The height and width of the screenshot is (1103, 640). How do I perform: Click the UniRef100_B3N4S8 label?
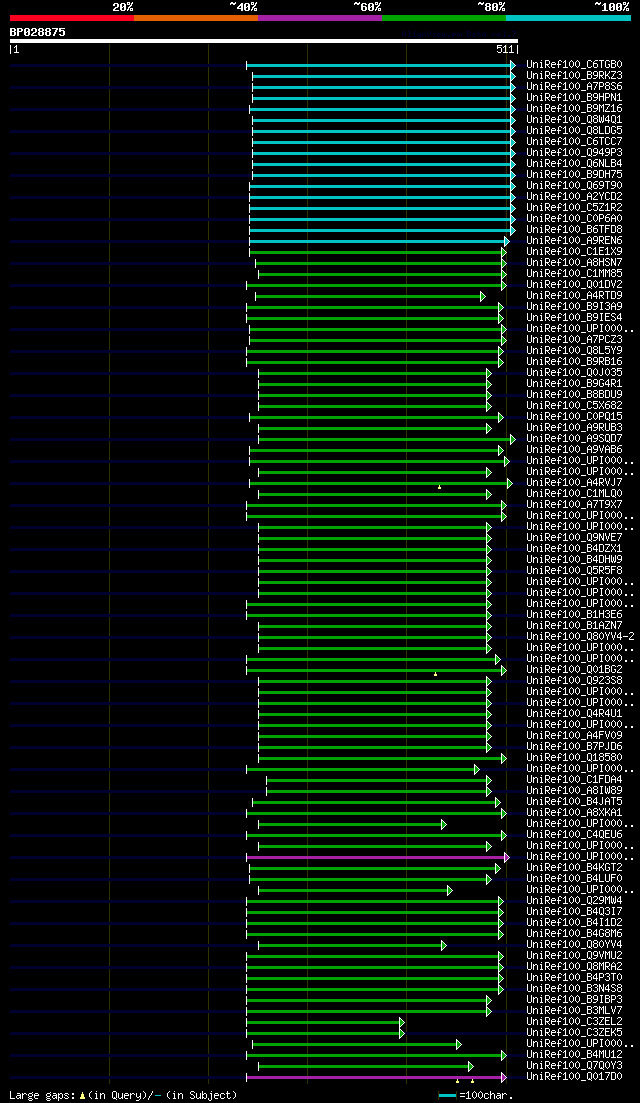(x=574, y=988)
